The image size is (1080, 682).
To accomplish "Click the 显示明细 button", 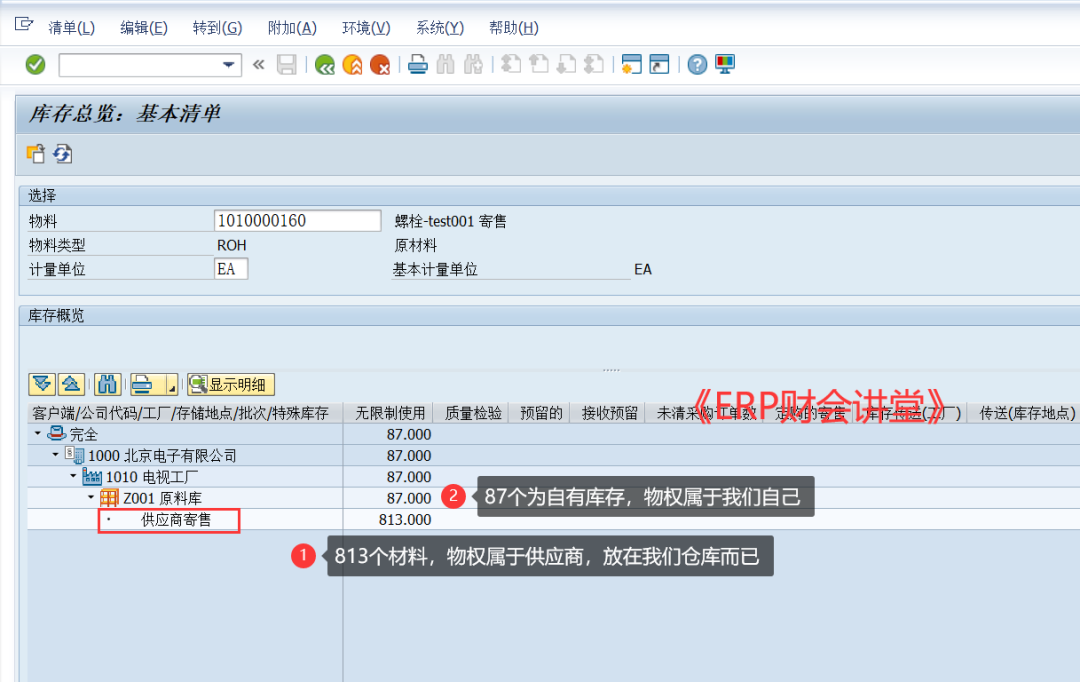I will tap(231, 385).
